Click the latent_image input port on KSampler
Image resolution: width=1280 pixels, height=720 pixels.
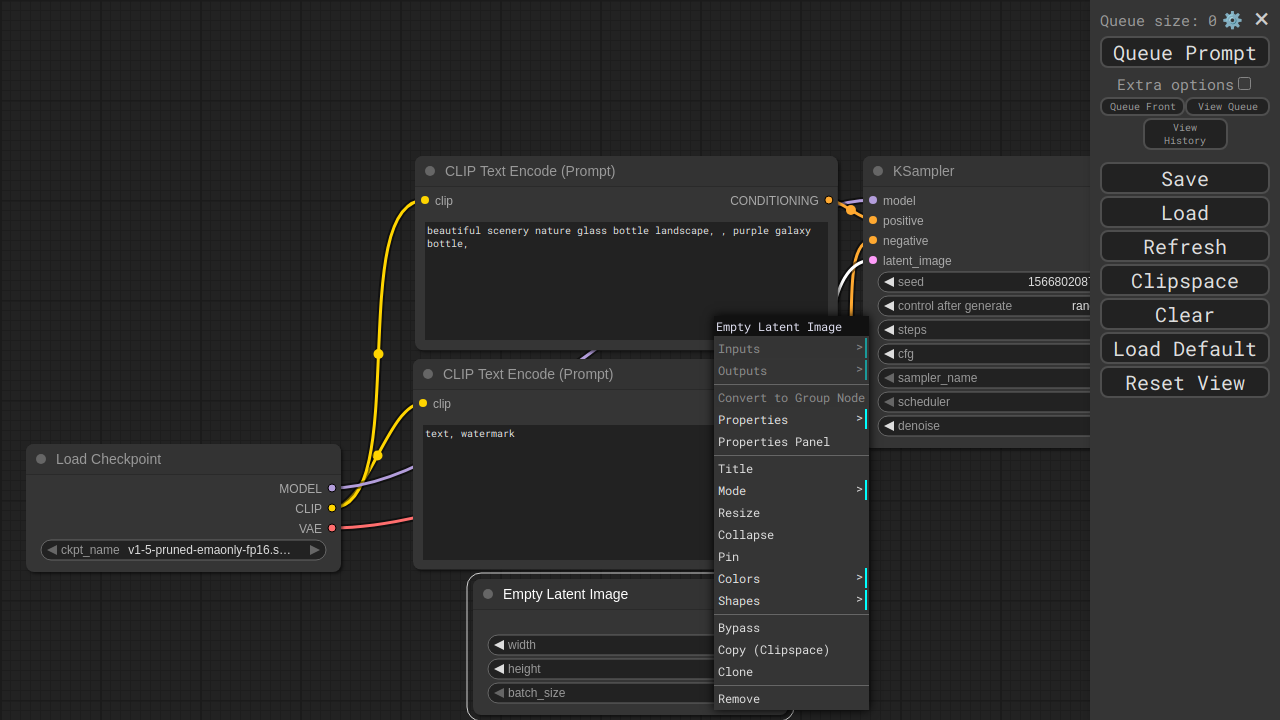coord(873,260)
